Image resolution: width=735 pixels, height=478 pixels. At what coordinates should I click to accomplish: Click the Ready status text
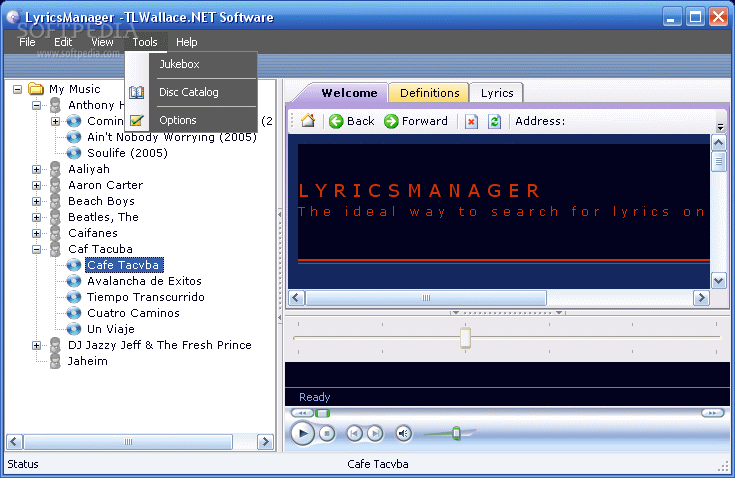tap(315, 397)
